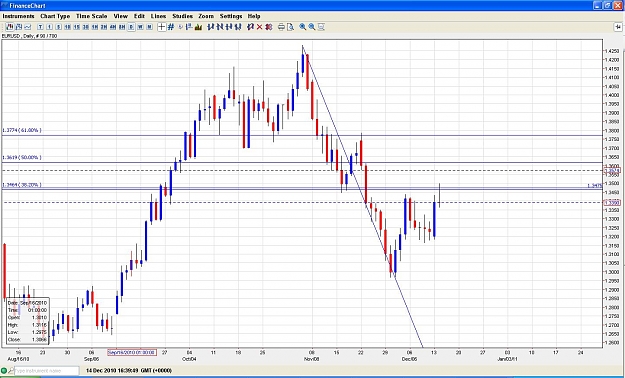Switch to 1H time scale
625x378 pixels.
(x=95, y=27)
